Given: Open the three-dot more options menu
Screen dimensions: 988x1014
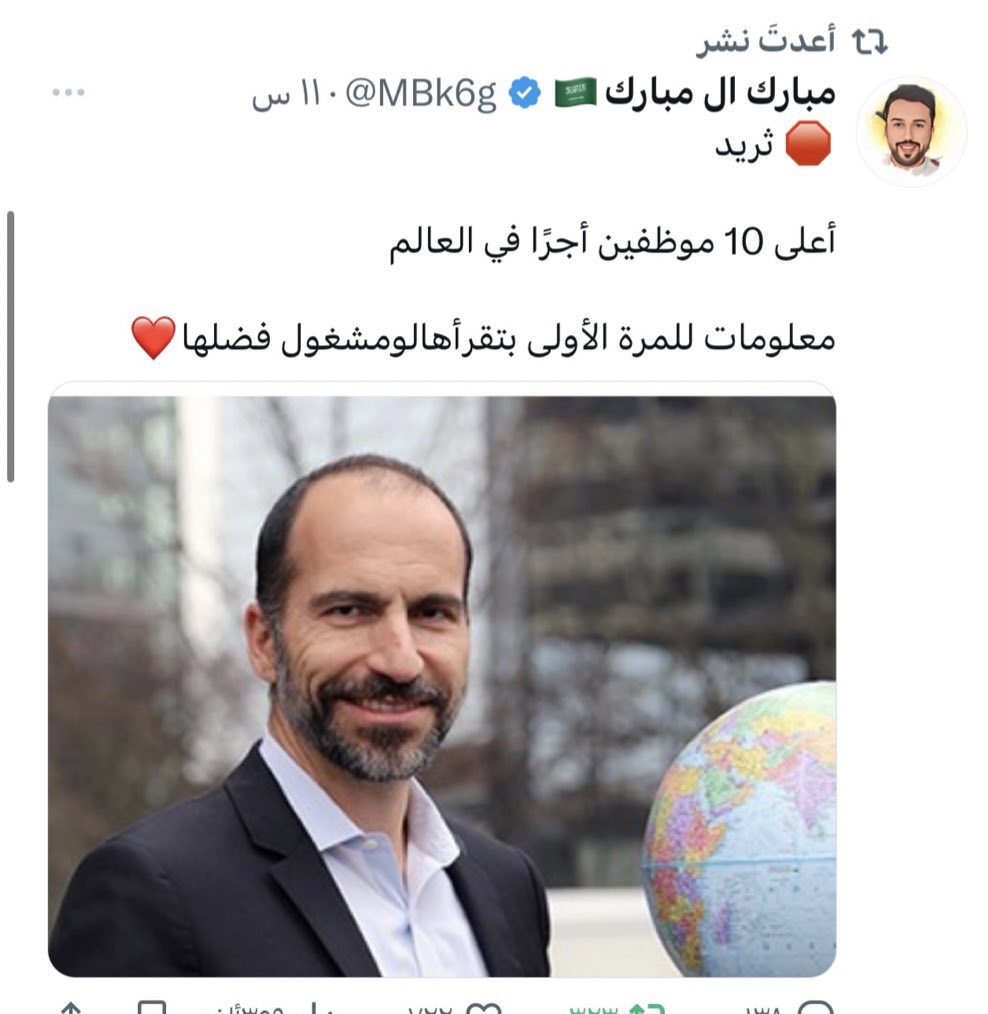Looking at the screenshot, I should pos(69,92).
